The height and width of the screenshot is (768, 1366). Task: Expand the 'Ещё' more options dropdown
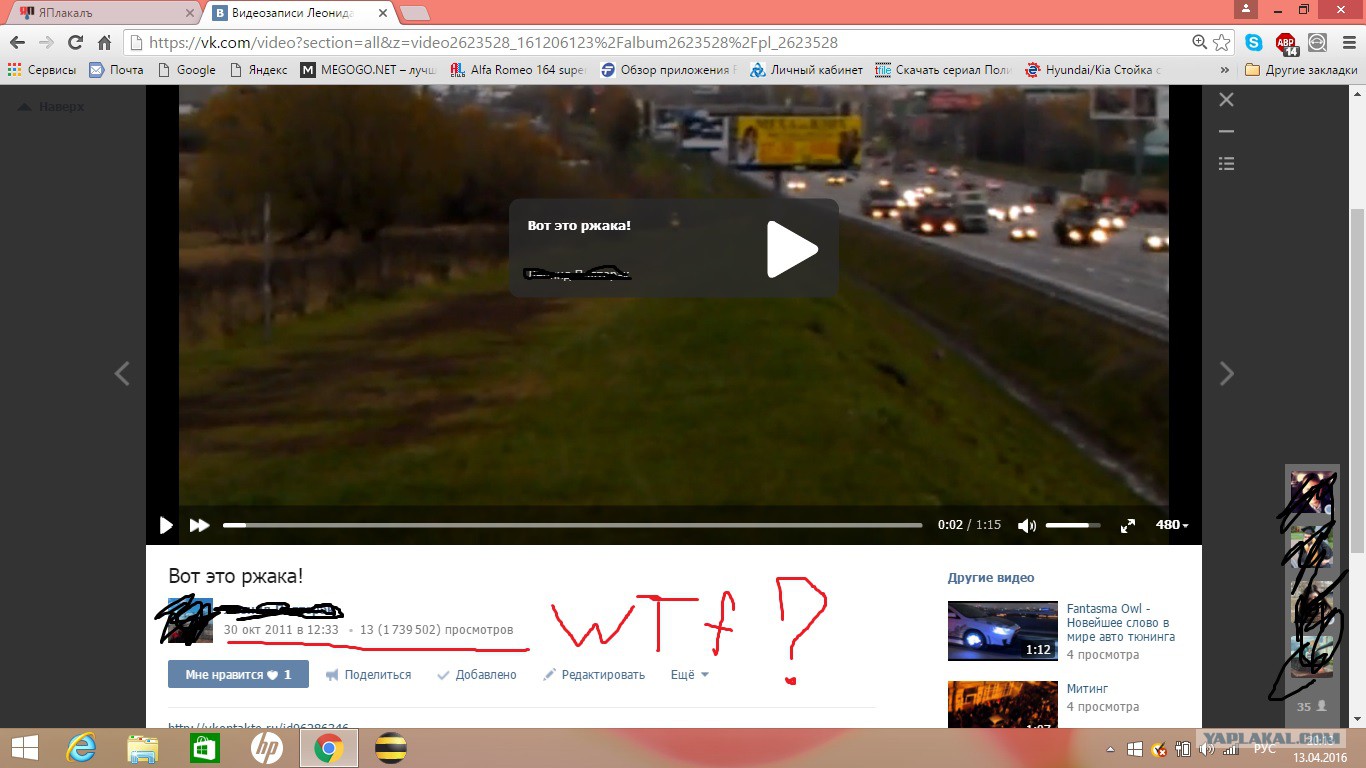690,675
